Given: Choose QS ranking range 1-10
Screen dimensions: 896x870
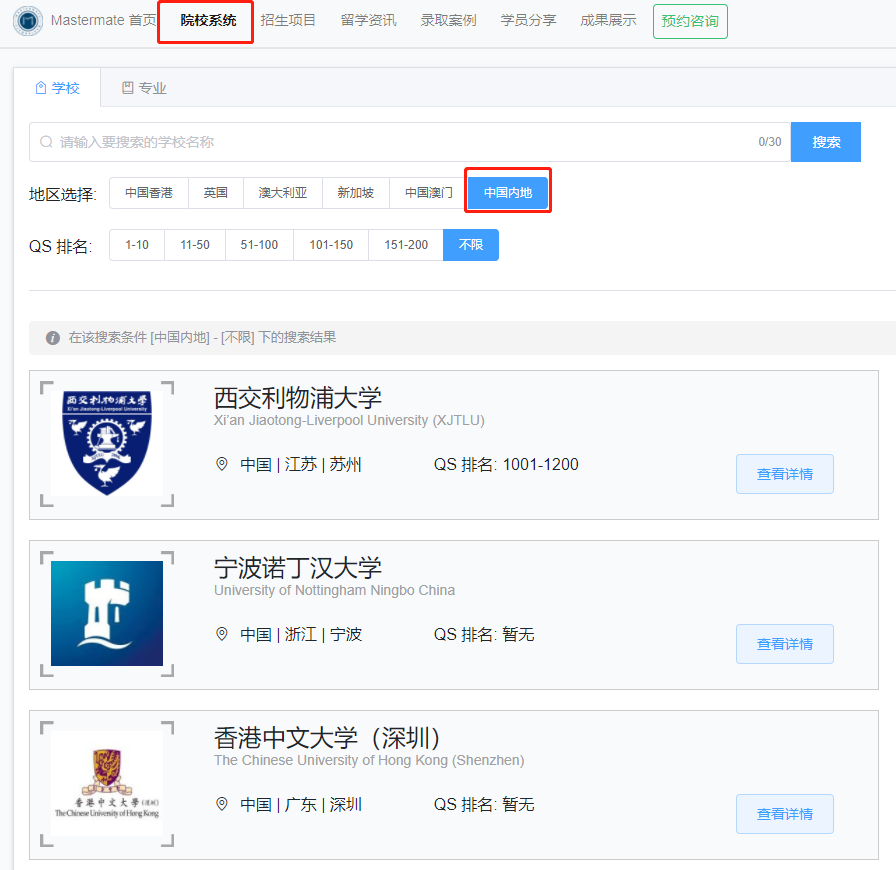Looking at the screenshot, I should tap(136, 244).
